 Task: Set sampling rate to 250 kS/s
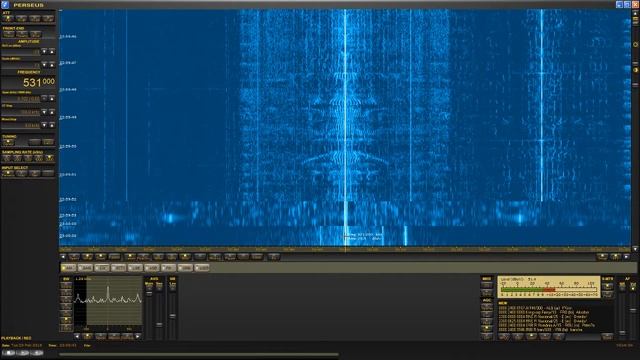click(17, 158)
